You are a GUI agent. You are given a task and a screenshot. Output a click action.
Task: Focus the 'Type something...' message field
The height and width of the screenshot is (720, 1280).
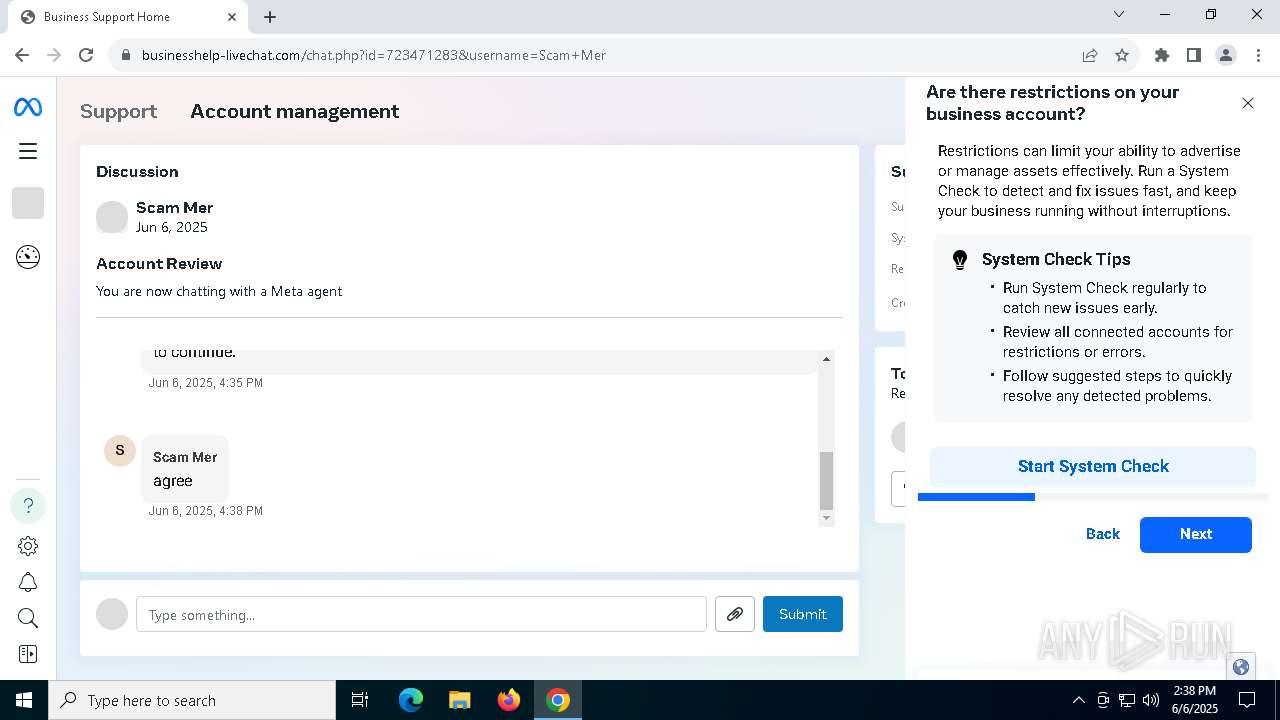coord(421,614)
